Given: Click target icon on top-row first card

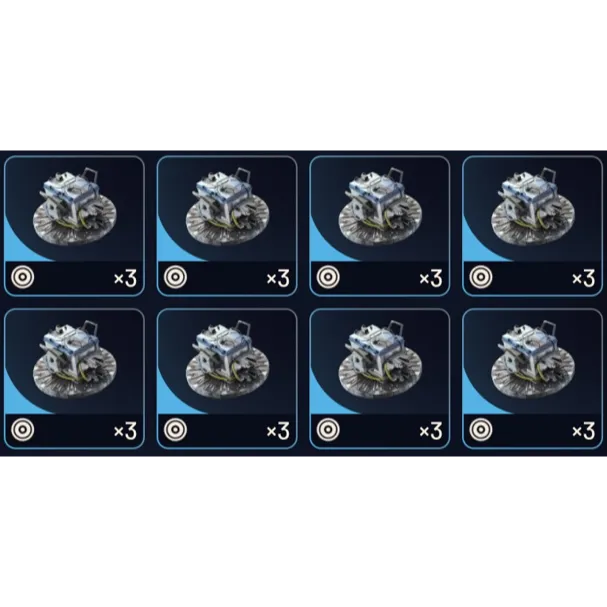Looking at the screenshot, I should pos(22,277).
